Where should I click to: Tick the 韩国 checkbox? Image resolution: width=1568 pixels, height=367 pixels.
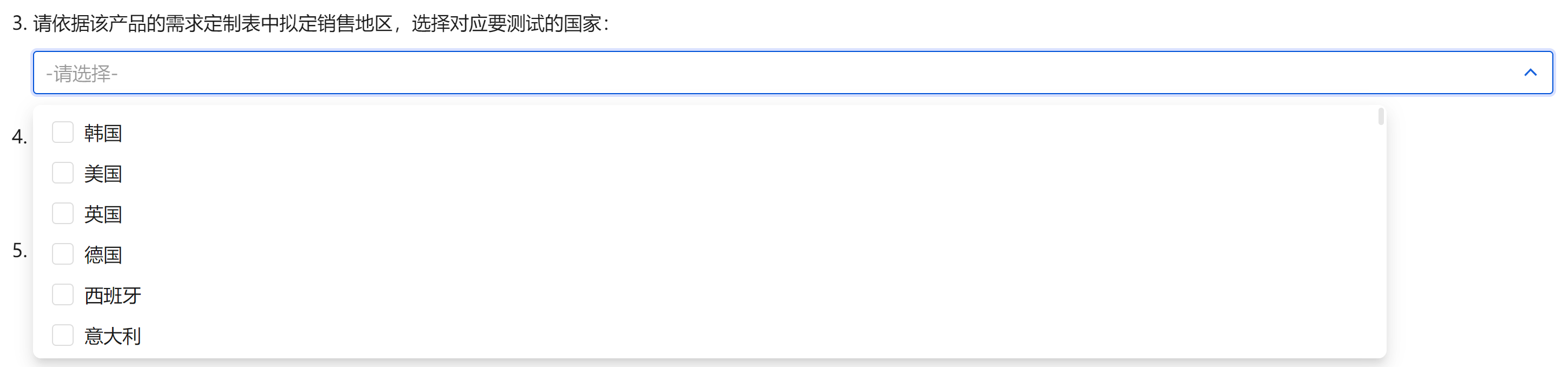(x=63, y=132)
